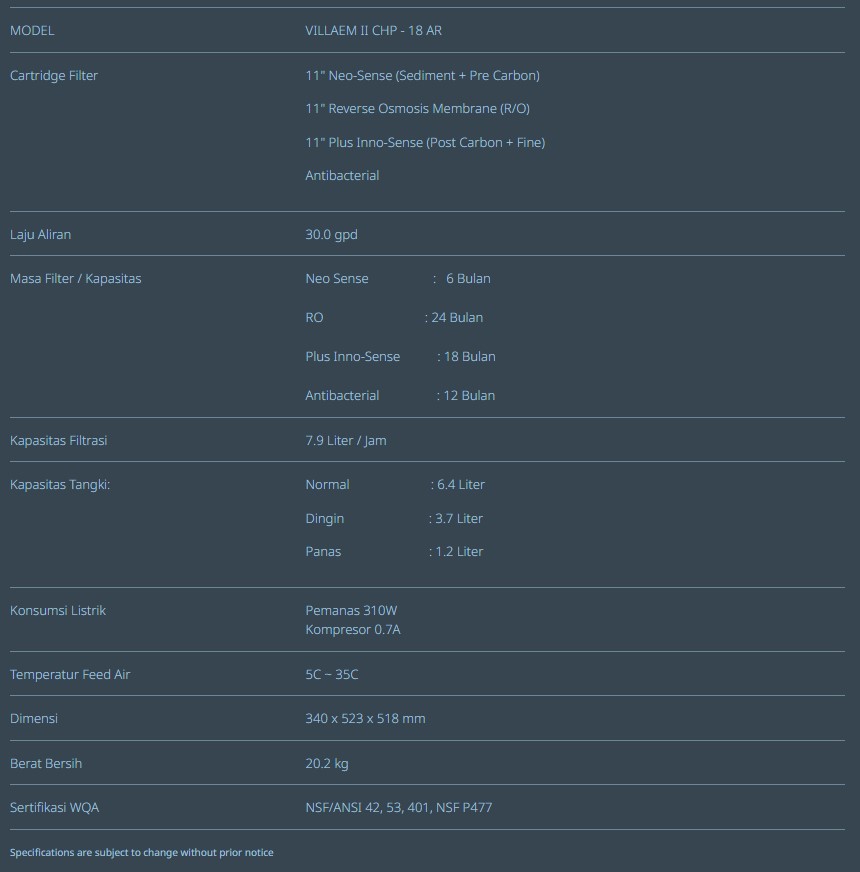The width and height of the screenshot is (860, 872).
Task: Click the MODEL row label
Action: click(x=32, y=31)
